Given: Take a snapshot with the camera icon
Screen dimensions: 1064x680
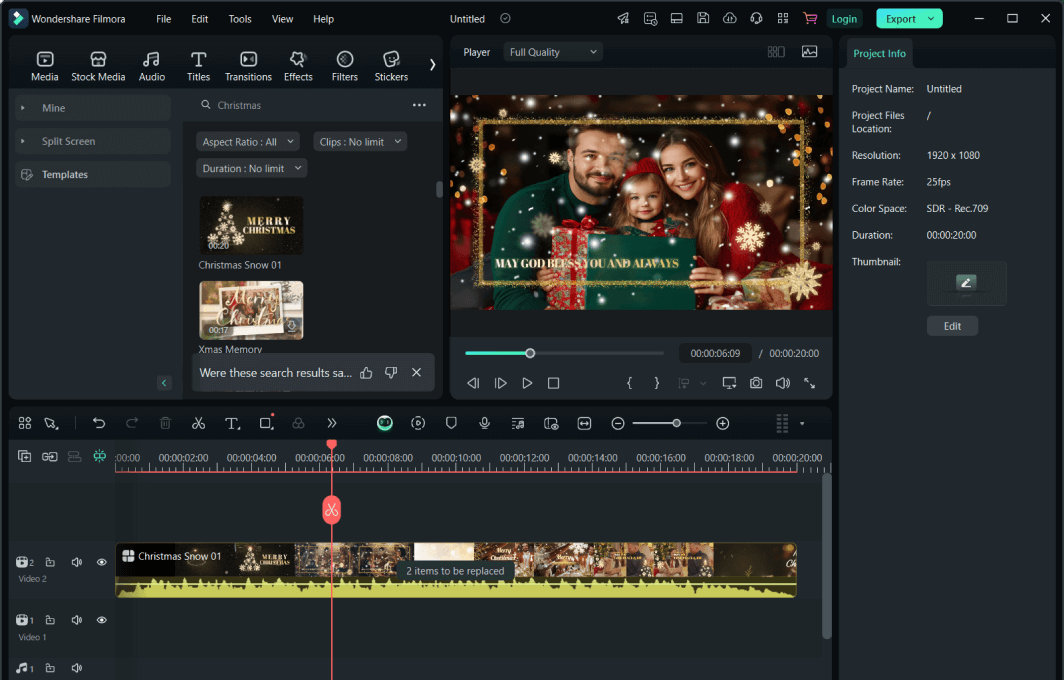Looking at the screenshot, I should (x=756, y=383).
